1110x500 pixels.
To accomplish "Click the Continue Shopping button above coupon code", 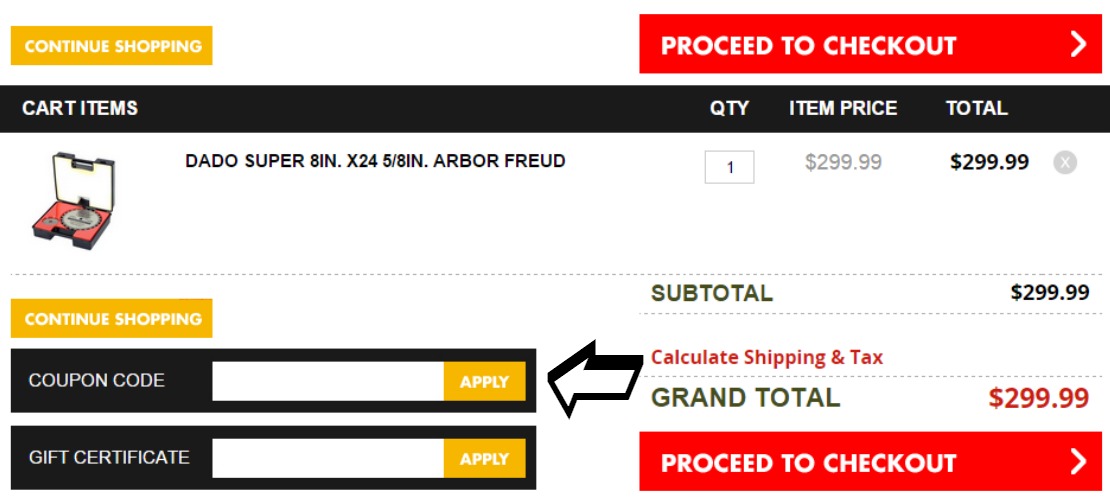I will 112,319.
